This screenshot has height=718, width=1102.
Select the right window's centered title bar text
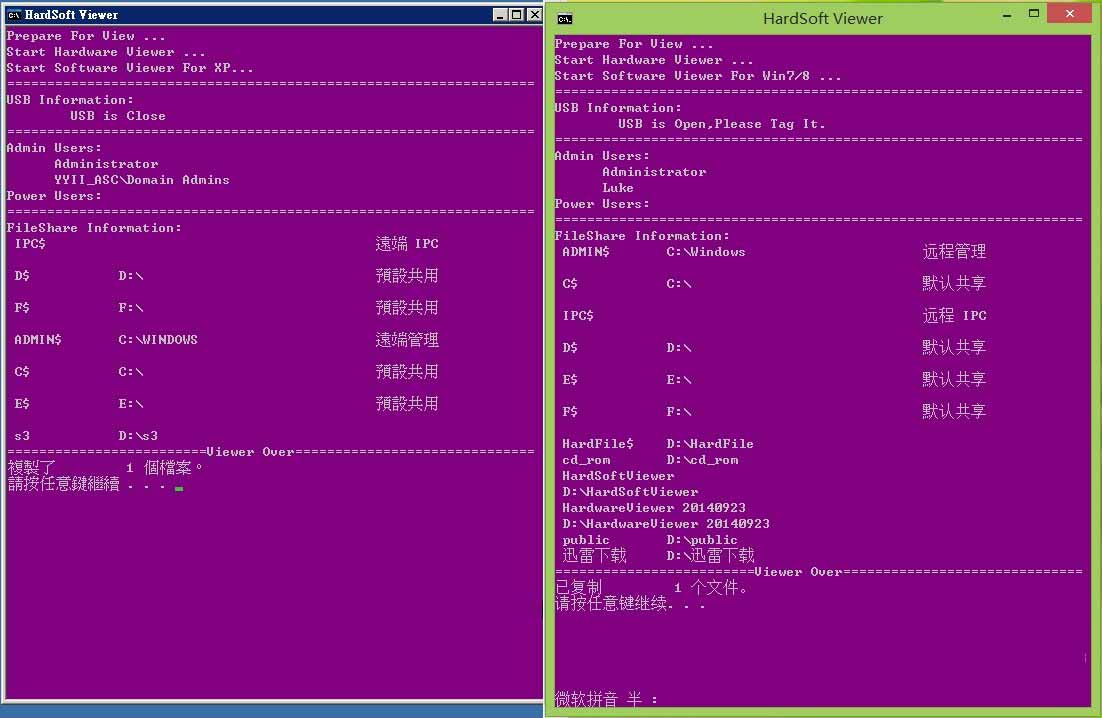pos(822,18)
